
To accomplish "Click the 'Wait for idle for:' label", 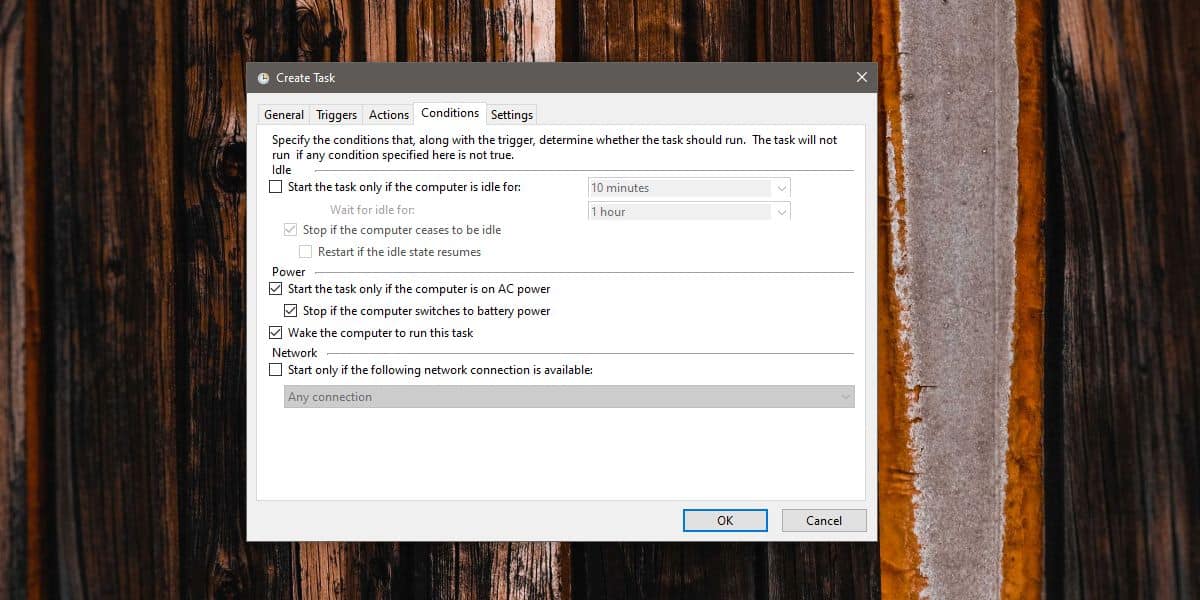I will click(372, 210).
